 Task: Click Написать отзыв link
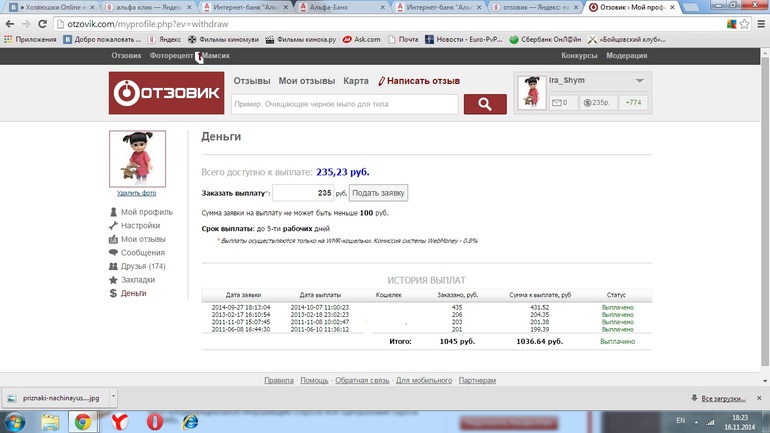pos(419,81)
